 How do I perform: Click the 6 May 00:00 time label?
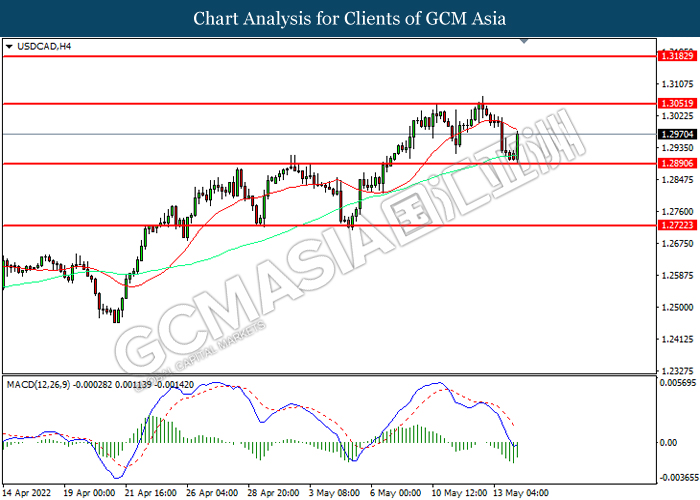tap(396, 493)
